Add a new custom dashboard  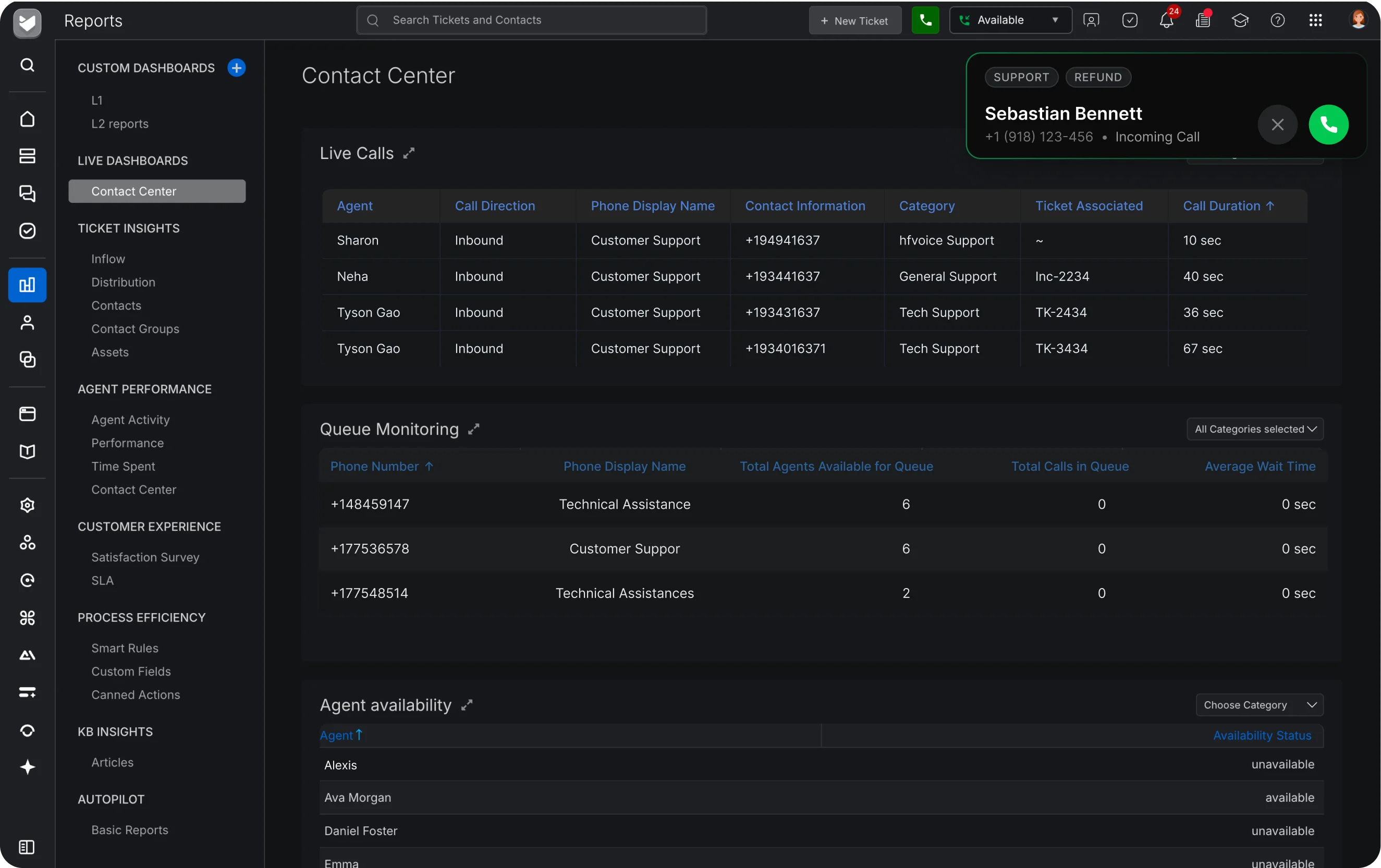click(236, 68)
